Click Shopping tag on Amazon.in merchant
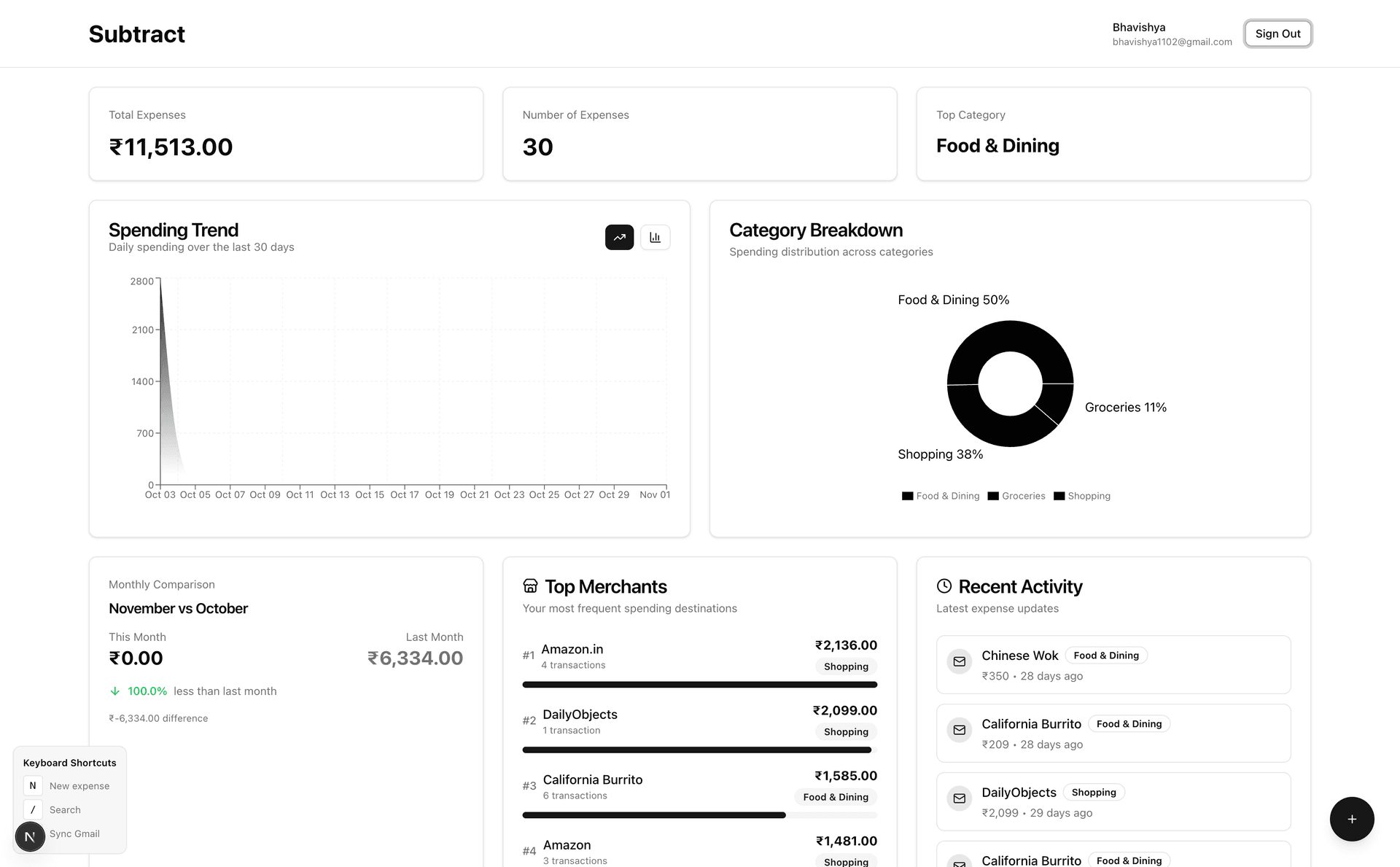The width and height of the screenshot is (1400, 867). click(845, 666)
